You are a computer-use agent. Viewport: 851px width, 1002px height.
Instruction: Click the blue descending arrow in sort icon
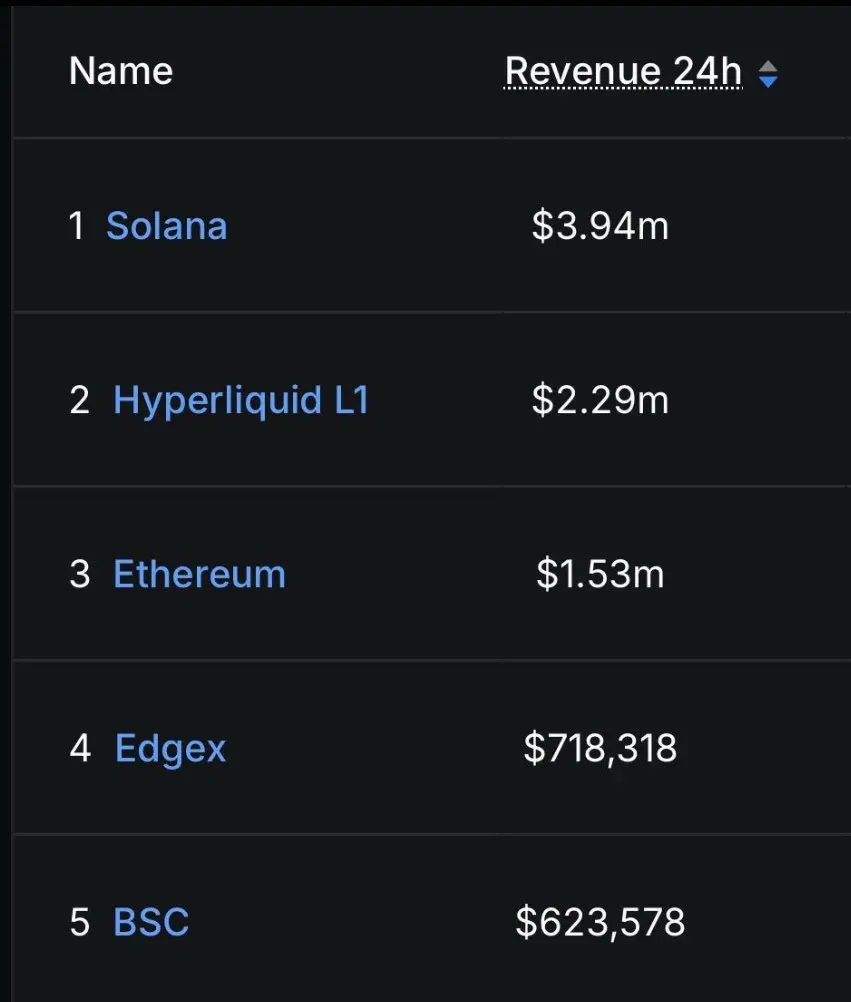click(767, 82)
